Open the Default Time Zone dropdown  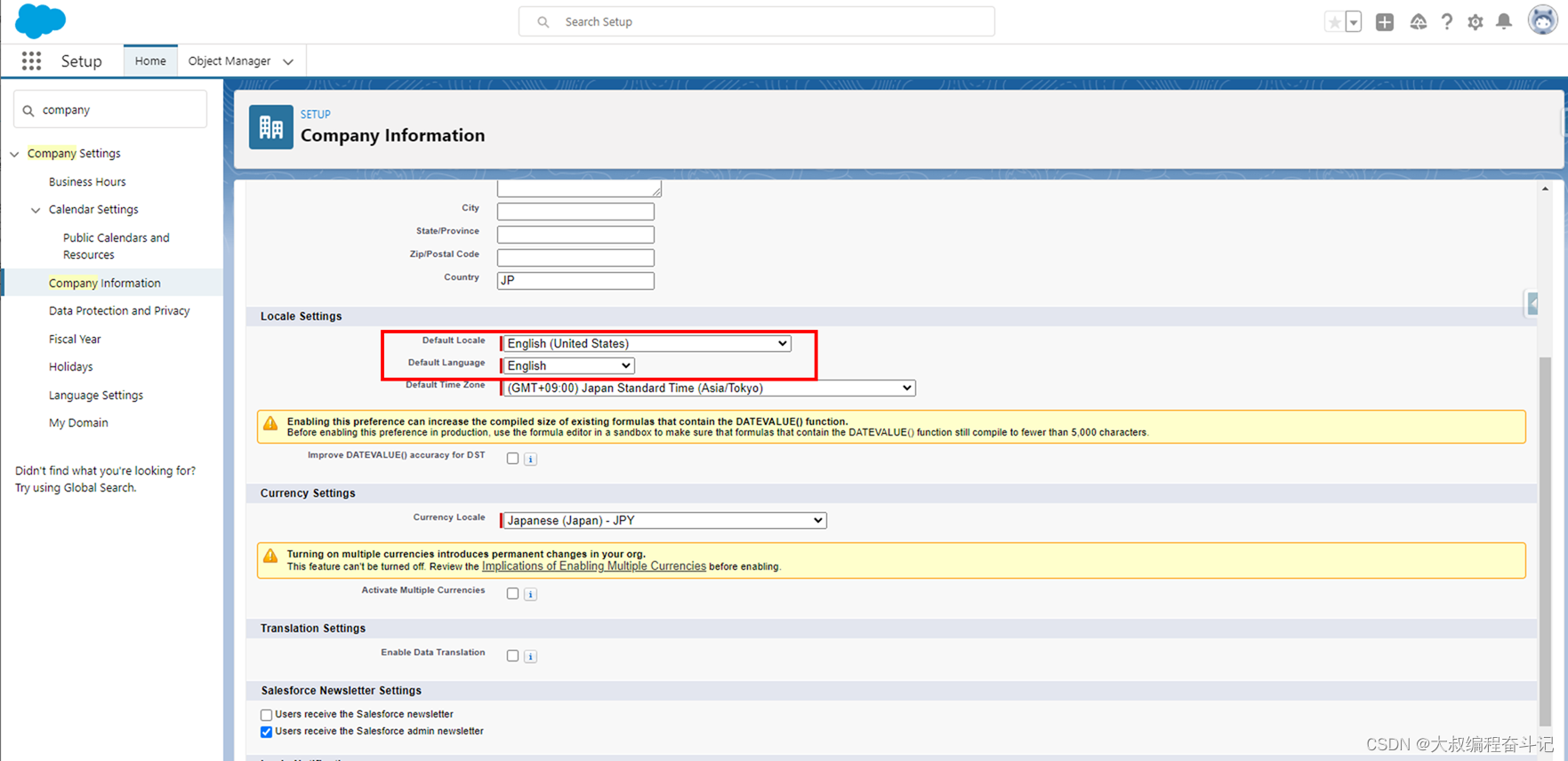(x=709, y=388)
